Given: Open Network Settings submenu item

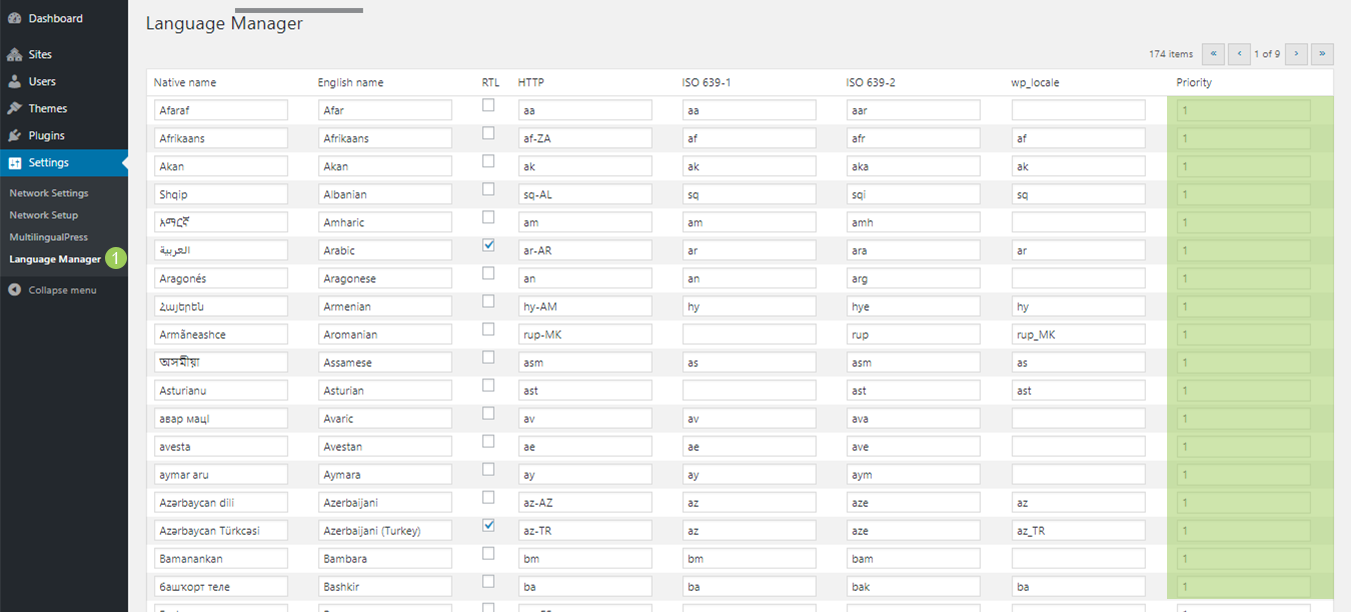Looking at the screenshot, I should point(49,193).
